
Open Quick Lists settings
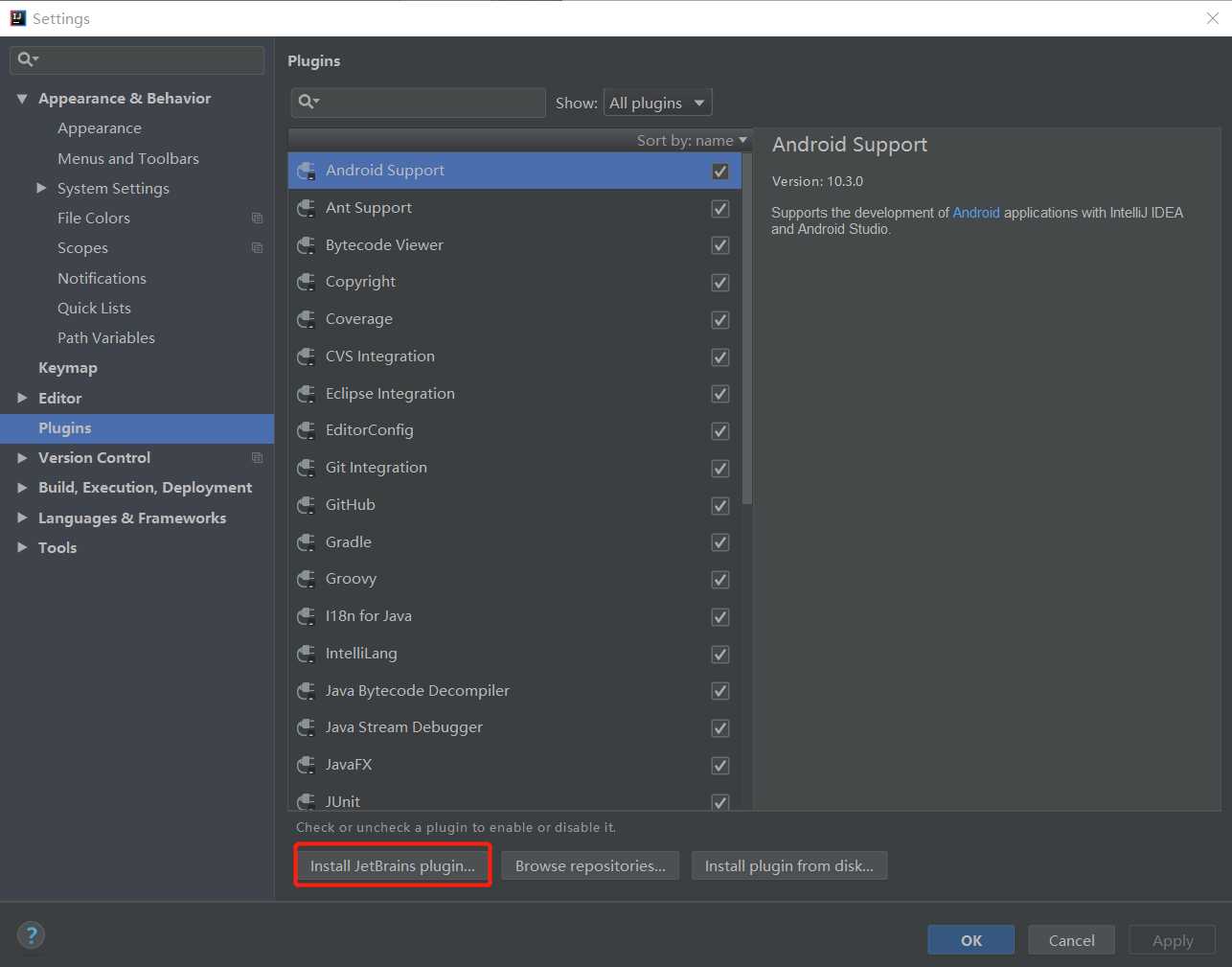[x=94, y=308]
